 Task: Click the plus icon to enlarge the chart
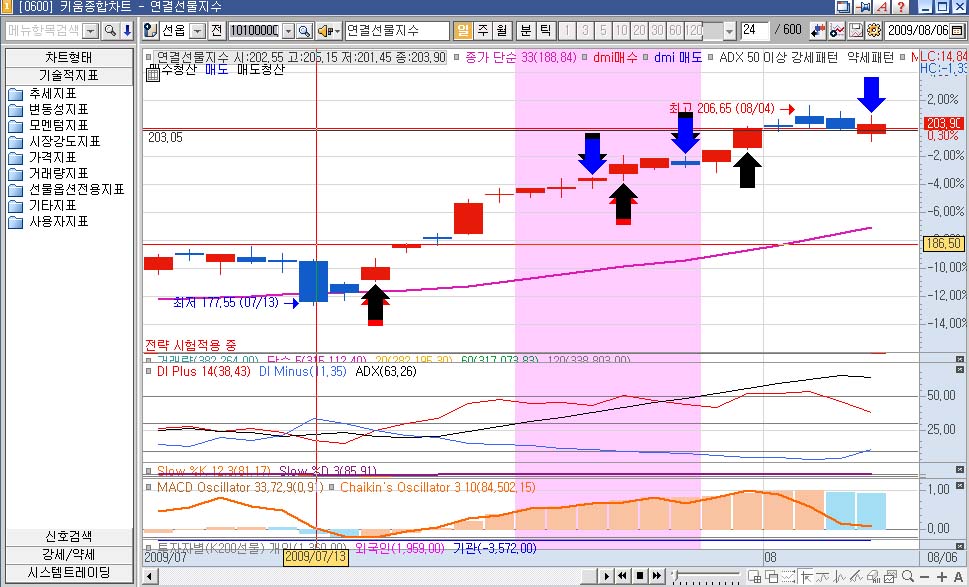point(942,576)
